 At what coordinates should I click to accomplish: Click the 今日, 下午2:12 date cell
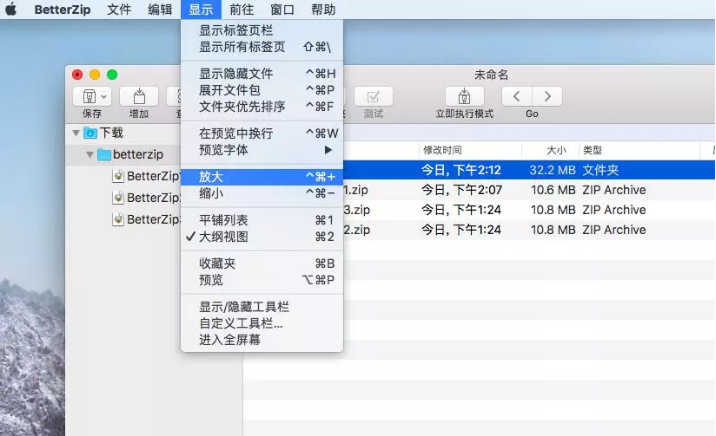click(461, 170)
